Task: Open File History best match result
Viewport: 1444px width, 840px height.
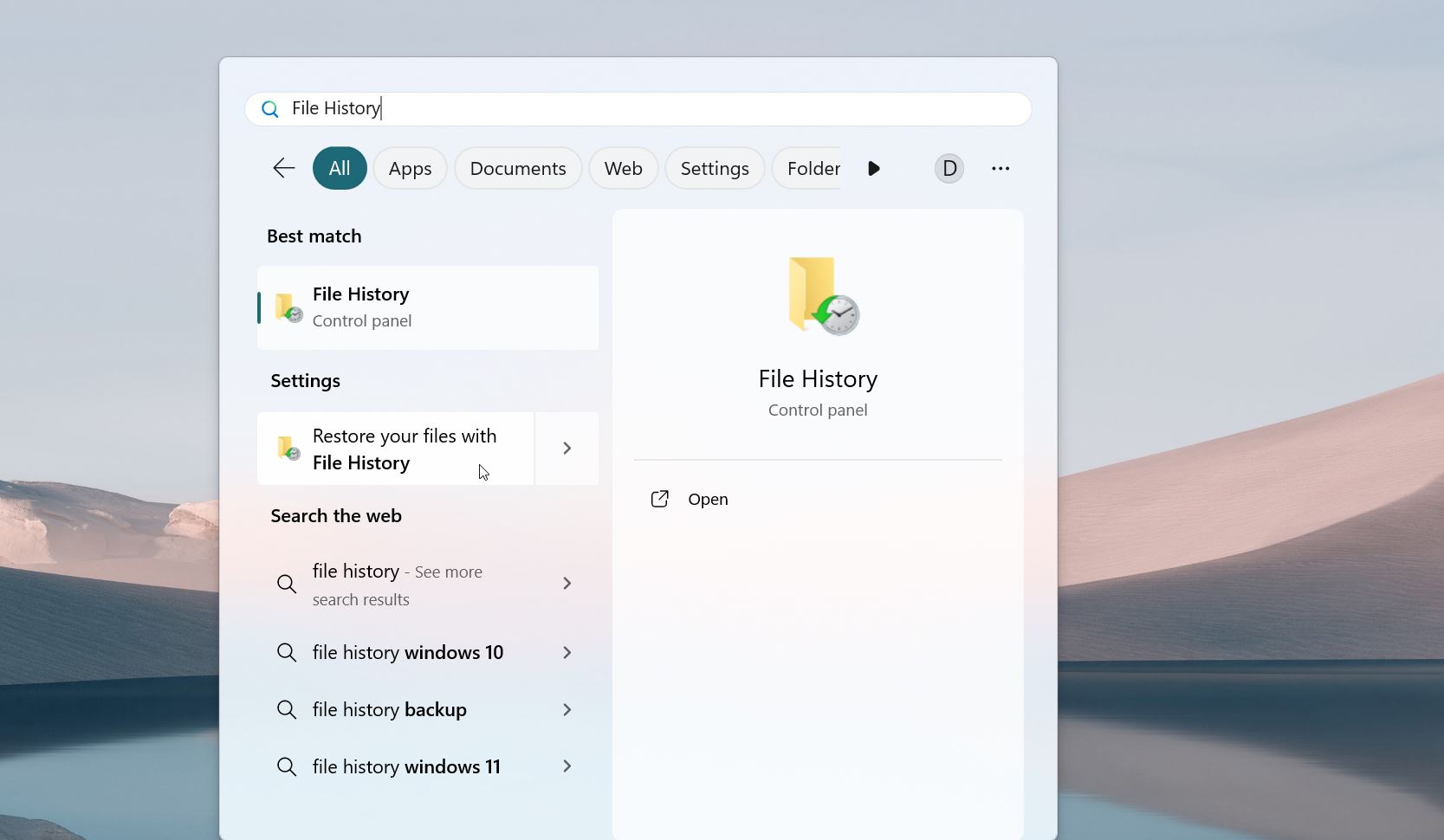Action: pyautogui.click(x=428, y=307)
